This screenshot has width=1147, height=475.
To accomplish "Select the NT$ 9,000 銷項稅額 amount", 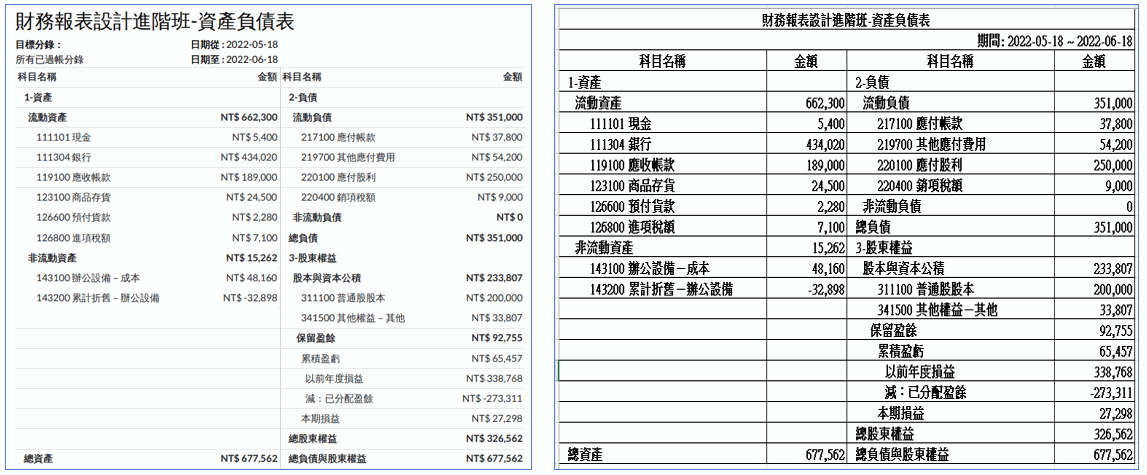I will coord(500,197).
